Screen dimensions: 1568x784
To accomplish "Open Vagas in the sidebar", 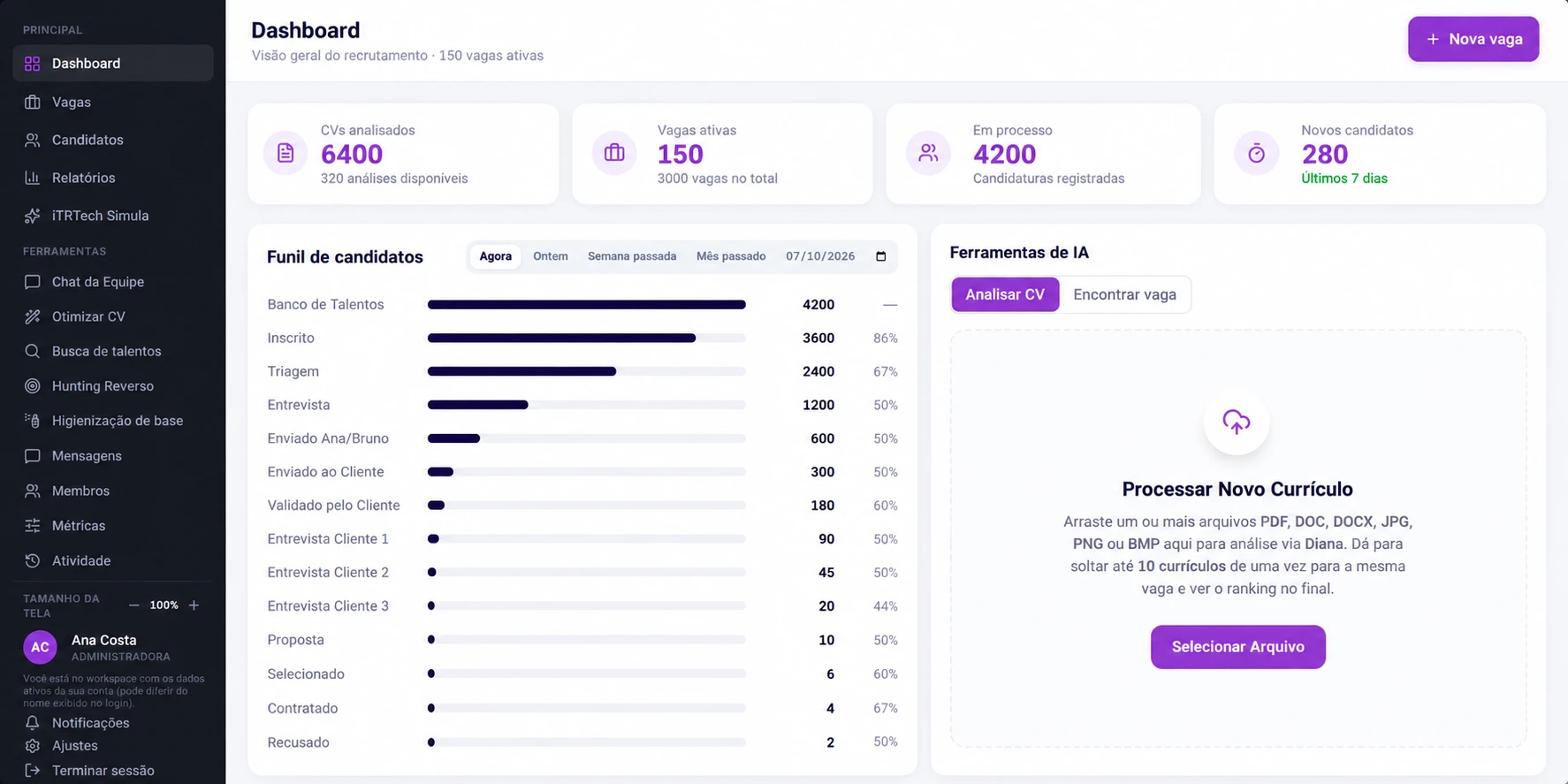I will click(x=113, y=102).
